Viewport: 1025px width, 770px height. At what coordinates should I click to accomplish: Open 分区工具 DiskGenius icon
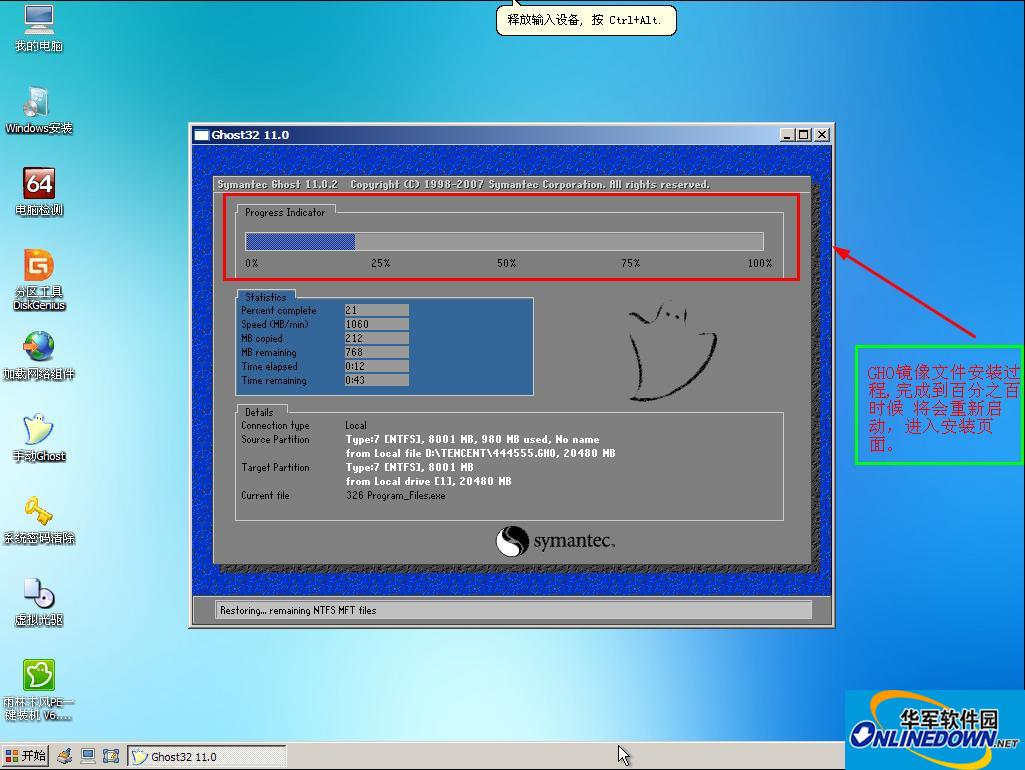click(39, 280)
